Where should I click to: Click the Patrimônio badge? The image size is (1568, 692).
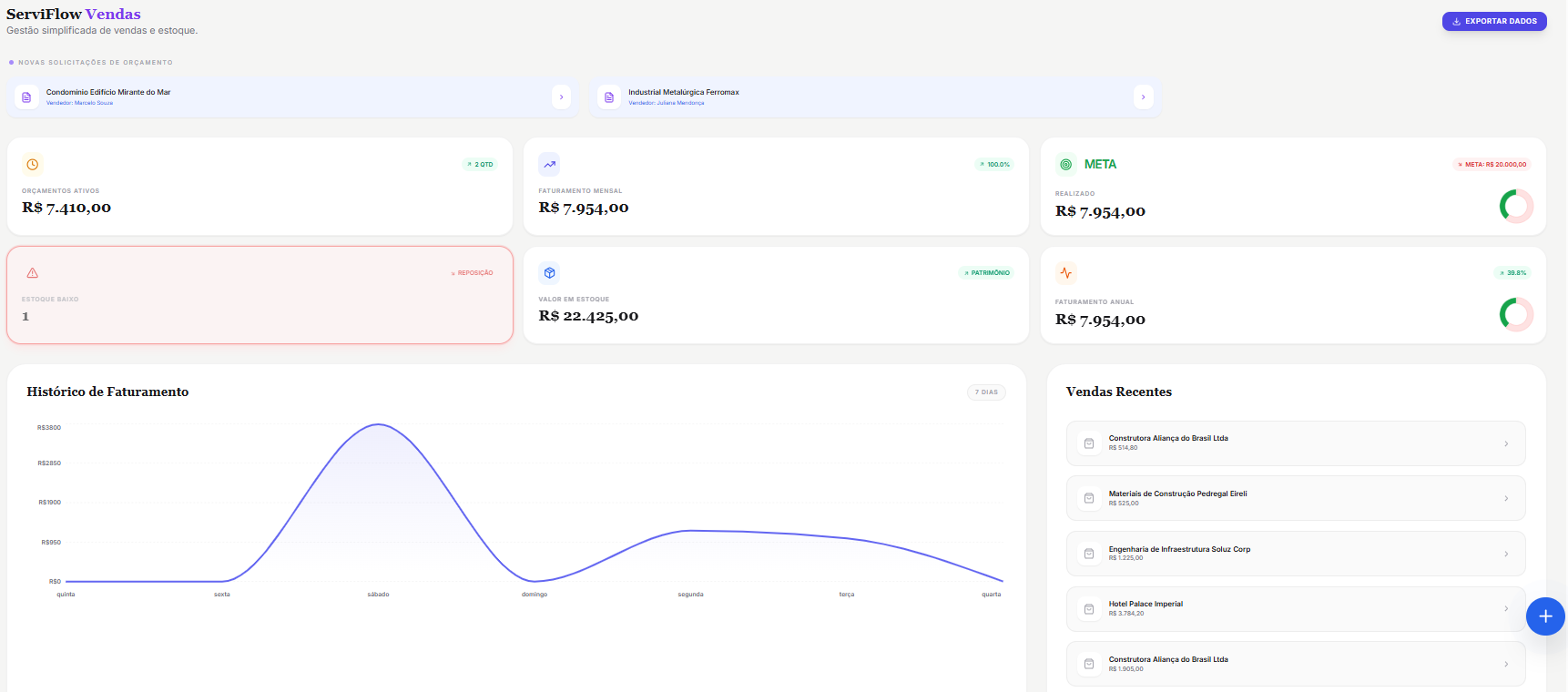[986, 273]
